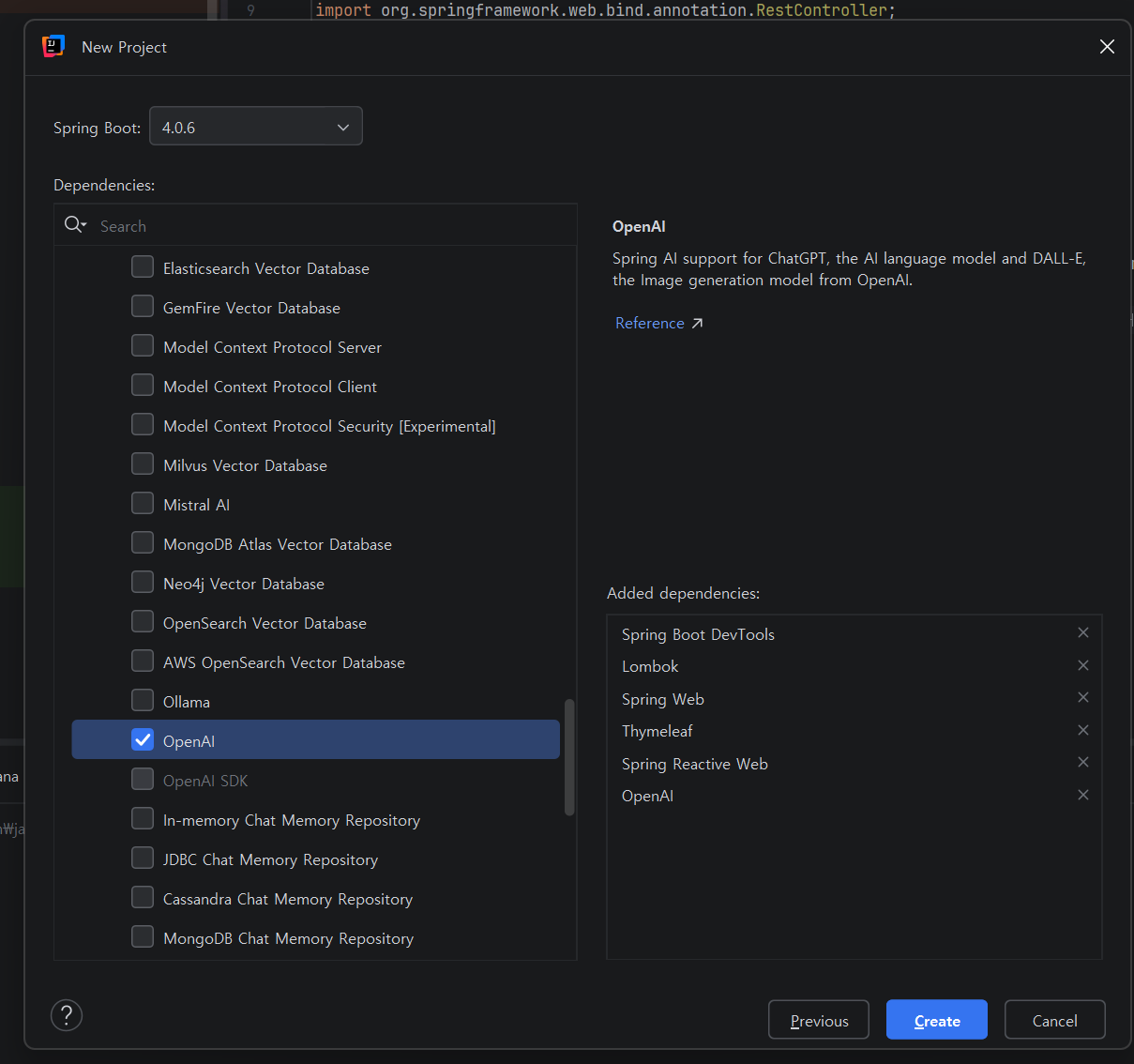Image resolution: width=1134 pixels, height=1064 pixels.
Task: Enable Mistral AI dependency checkbox
Action: coord(143,504)
